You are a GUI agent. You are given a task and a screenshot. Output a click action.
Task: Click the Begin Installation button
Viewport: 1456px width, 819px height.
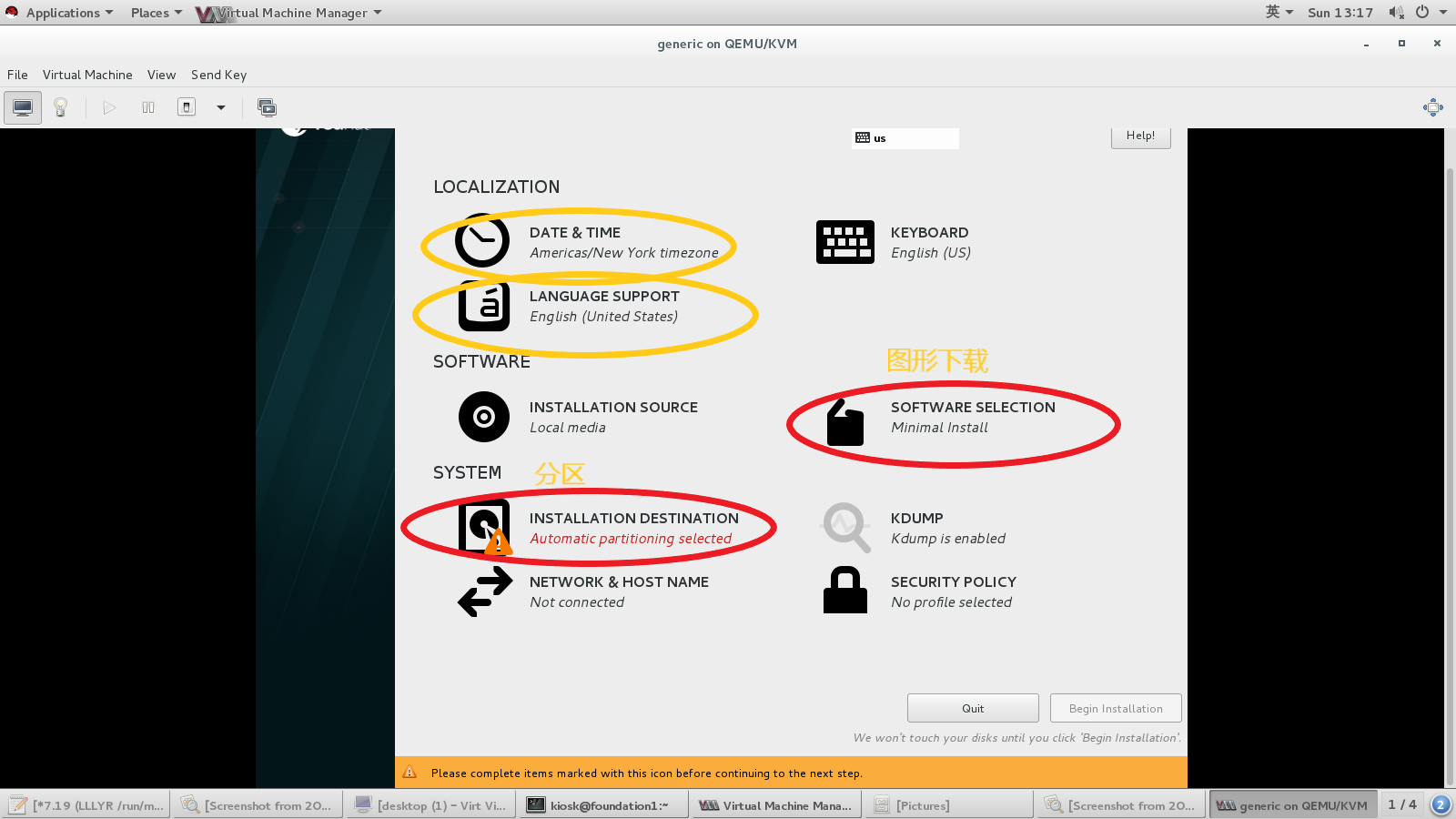(1116, 708)
